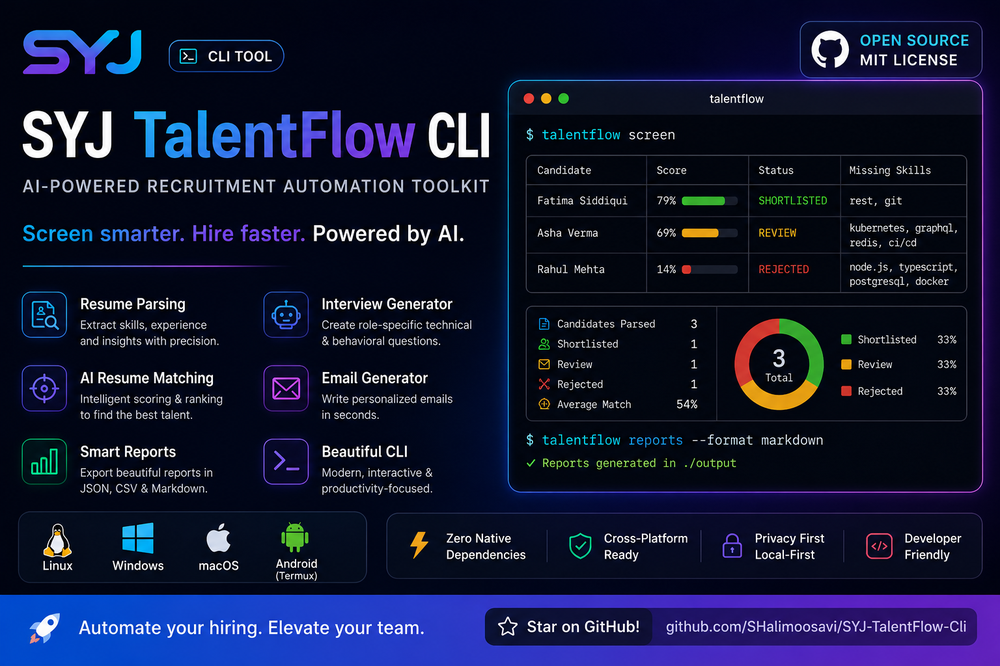Image resolution: width=1000 pixels, height=666 pixels.
Task: Click the Candidates Parsed document icon
Action: (544, 324)
